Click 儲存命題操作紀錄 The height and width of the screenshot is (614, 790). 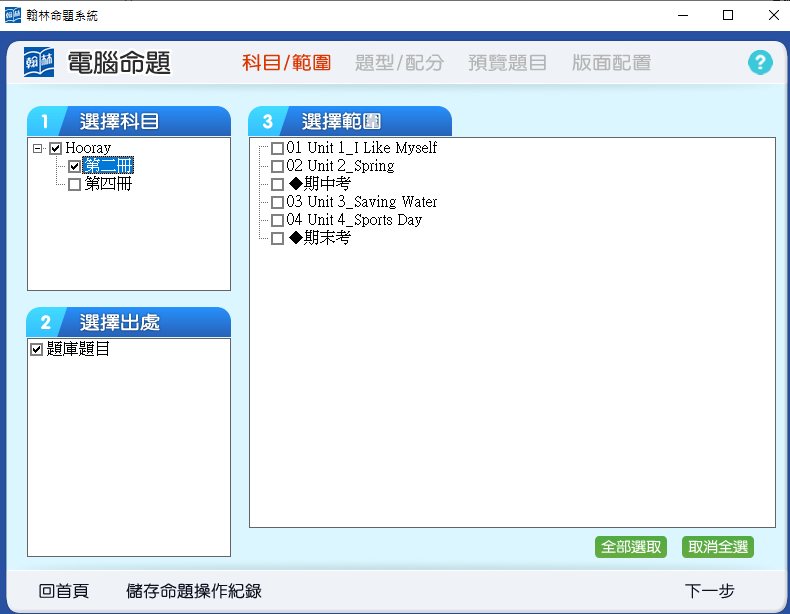pyautogui.click(x=194, y=591)
